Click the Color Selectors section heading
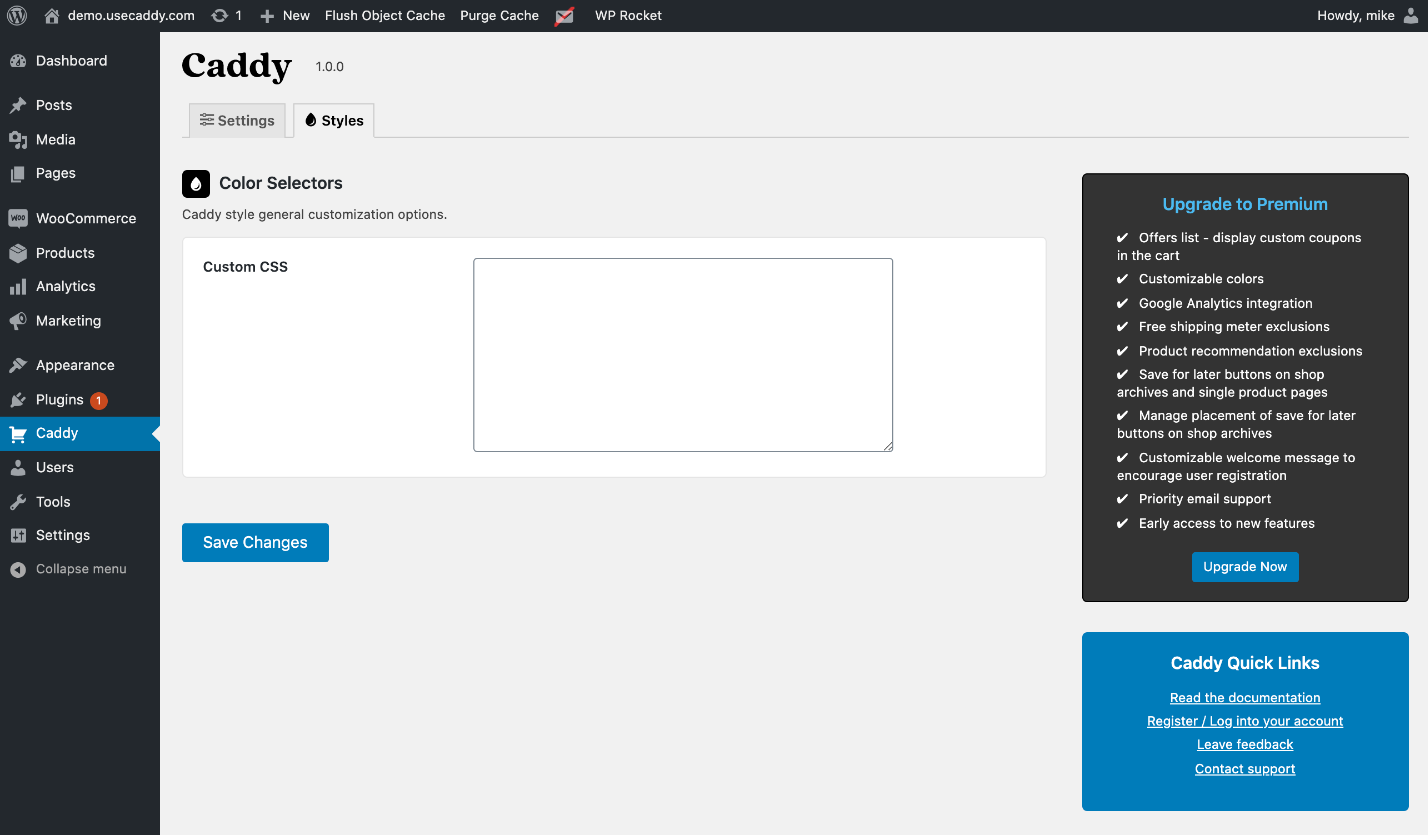This screenshot has width=1428, height=835. pyautogui.click(x=281, y=183)
